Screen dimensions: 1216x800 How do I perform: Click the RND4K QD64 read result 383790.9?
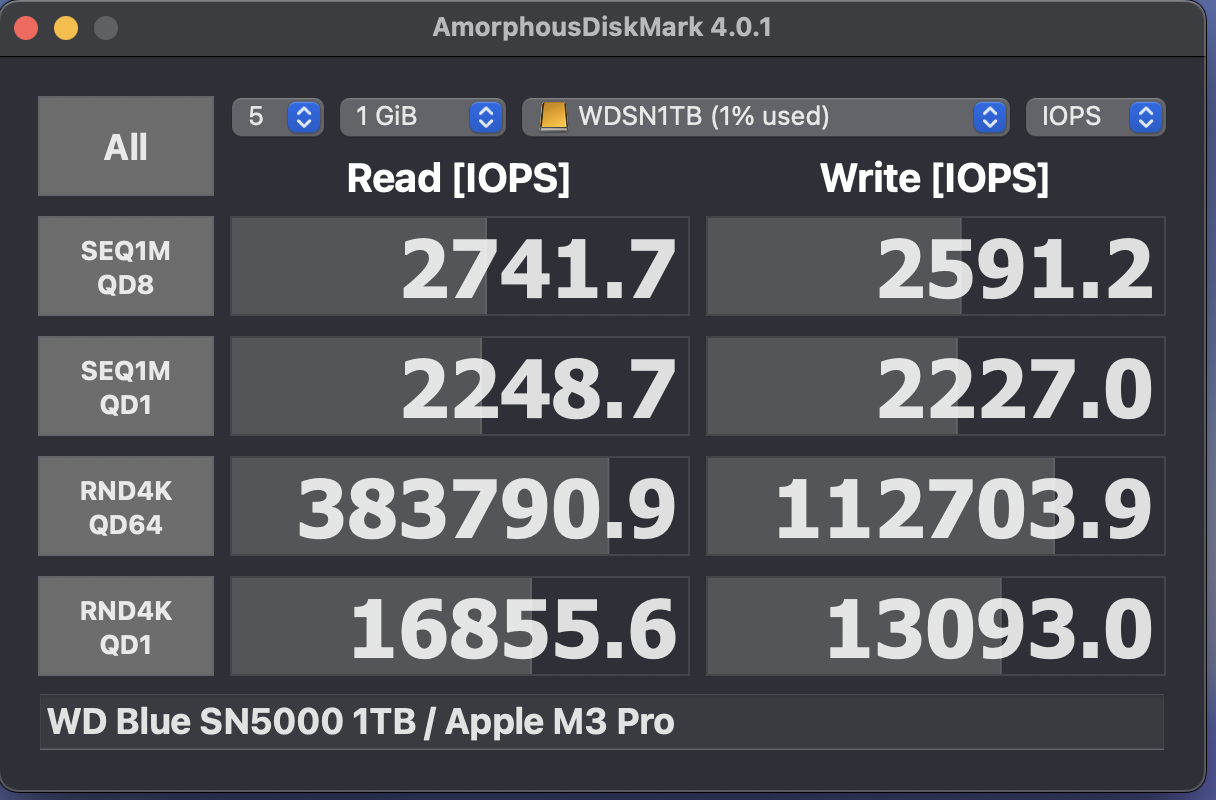(460, 507)
